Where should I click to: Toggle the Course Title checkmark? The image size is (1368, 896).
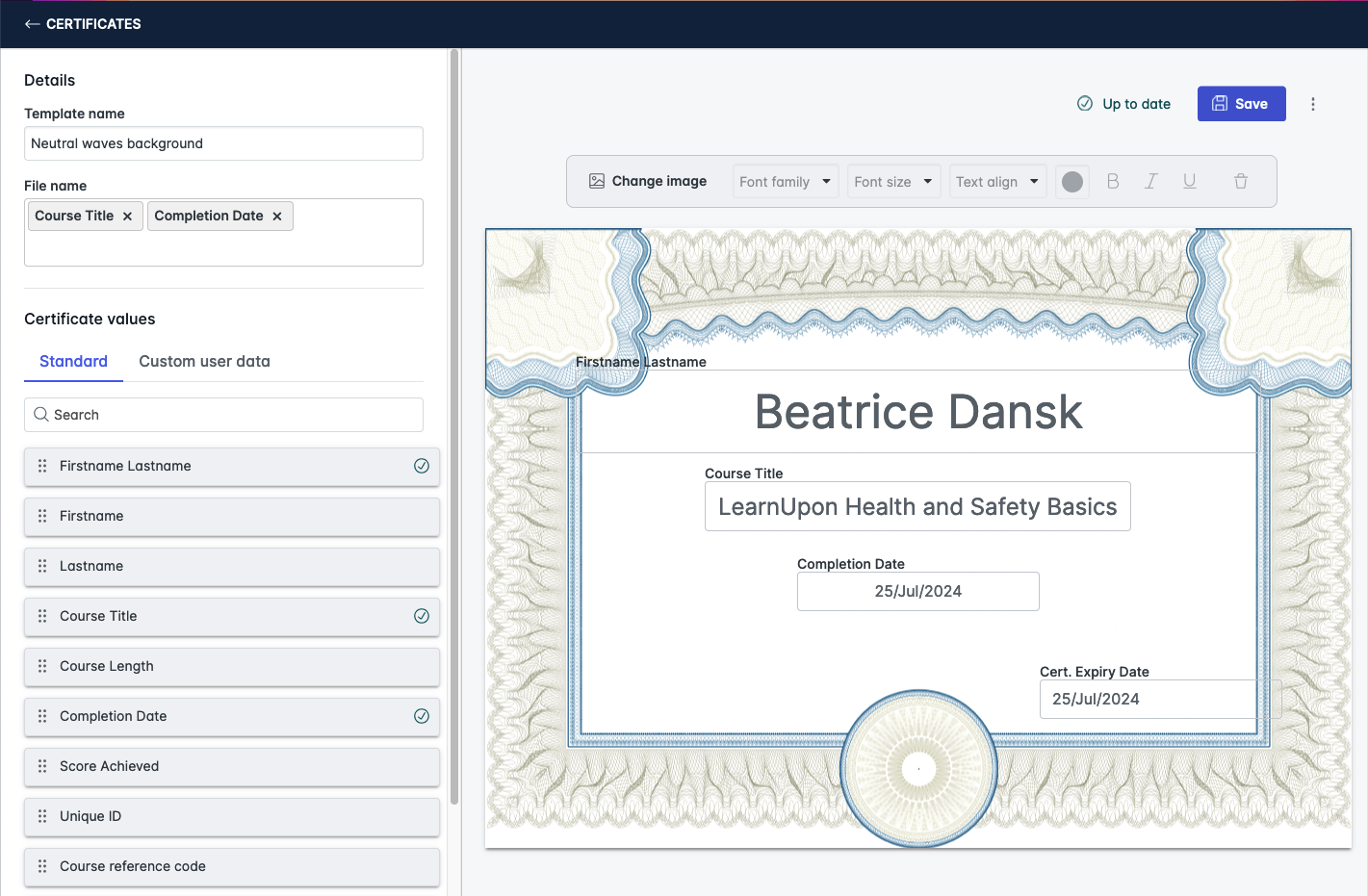(422, 616)
